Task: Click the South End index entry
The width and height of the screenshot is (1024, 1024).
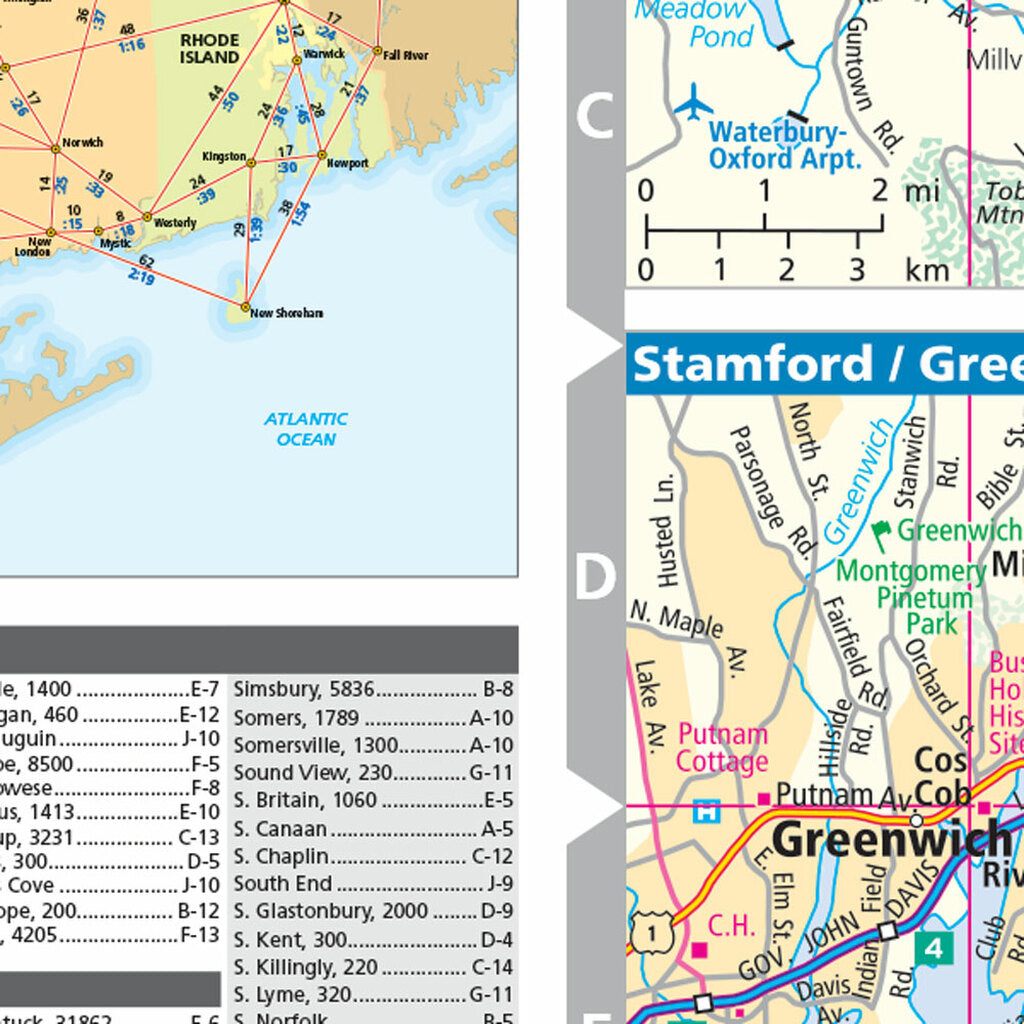Action: coord(373,884)
